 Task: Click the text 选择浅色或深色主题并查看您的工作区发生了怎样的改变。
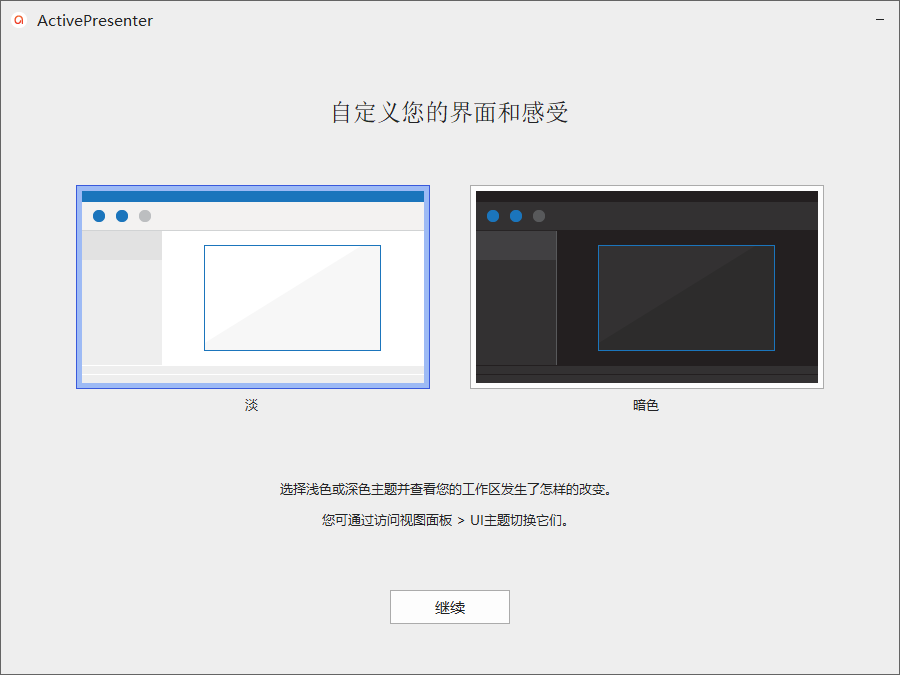pos(447,489)
